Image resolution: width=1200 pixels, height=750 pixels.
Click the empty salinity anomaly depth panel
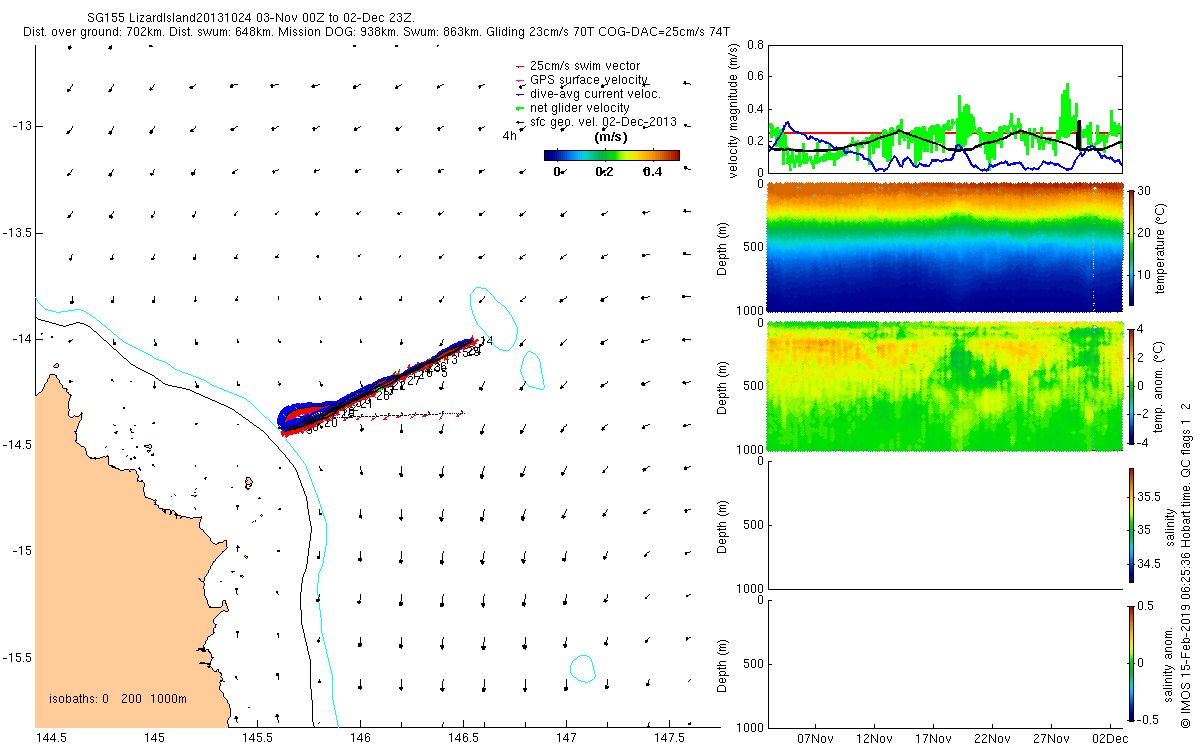(944, 663)
